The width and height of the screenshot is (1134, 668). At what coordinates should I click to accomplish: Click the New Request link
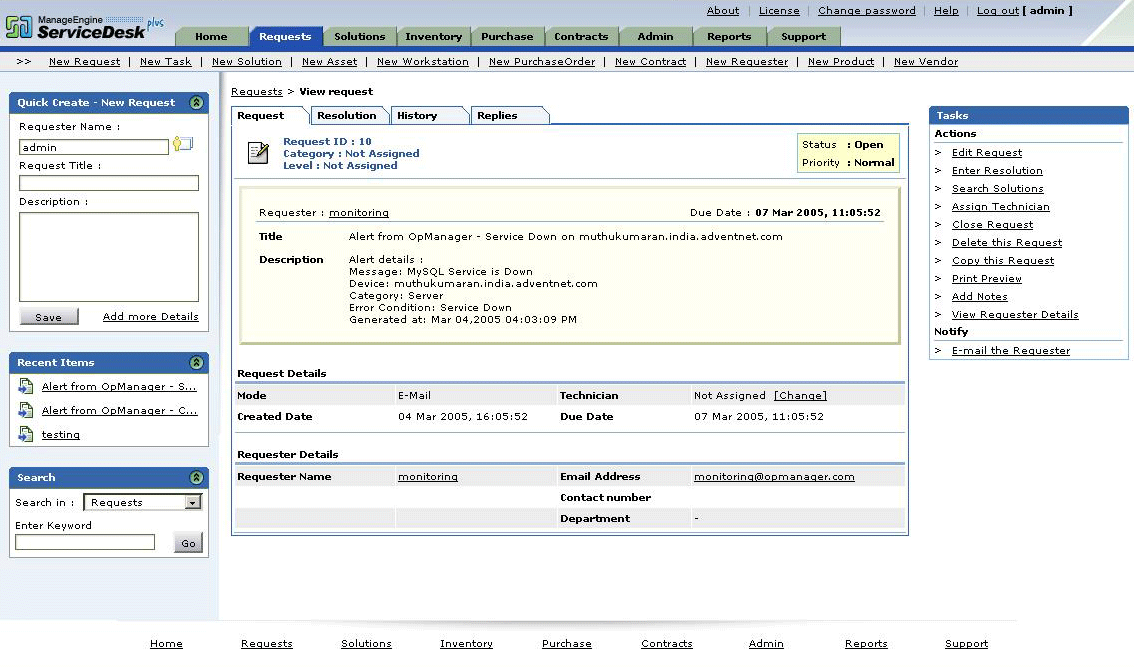[85, 61]
